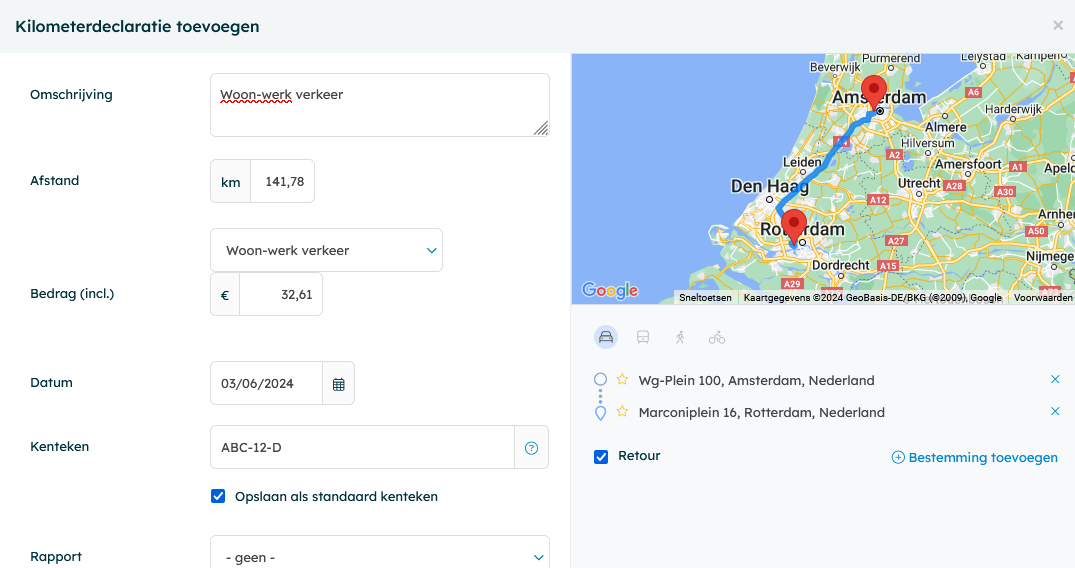This screenshot has height=568, width=1075.
Task: Remove the Marconiplein 16 Rotterdam address
Action: point(1055,412)
